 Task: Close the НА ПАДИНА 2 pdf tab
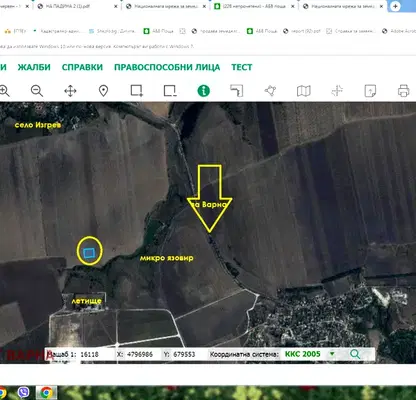tap(116, 6)
